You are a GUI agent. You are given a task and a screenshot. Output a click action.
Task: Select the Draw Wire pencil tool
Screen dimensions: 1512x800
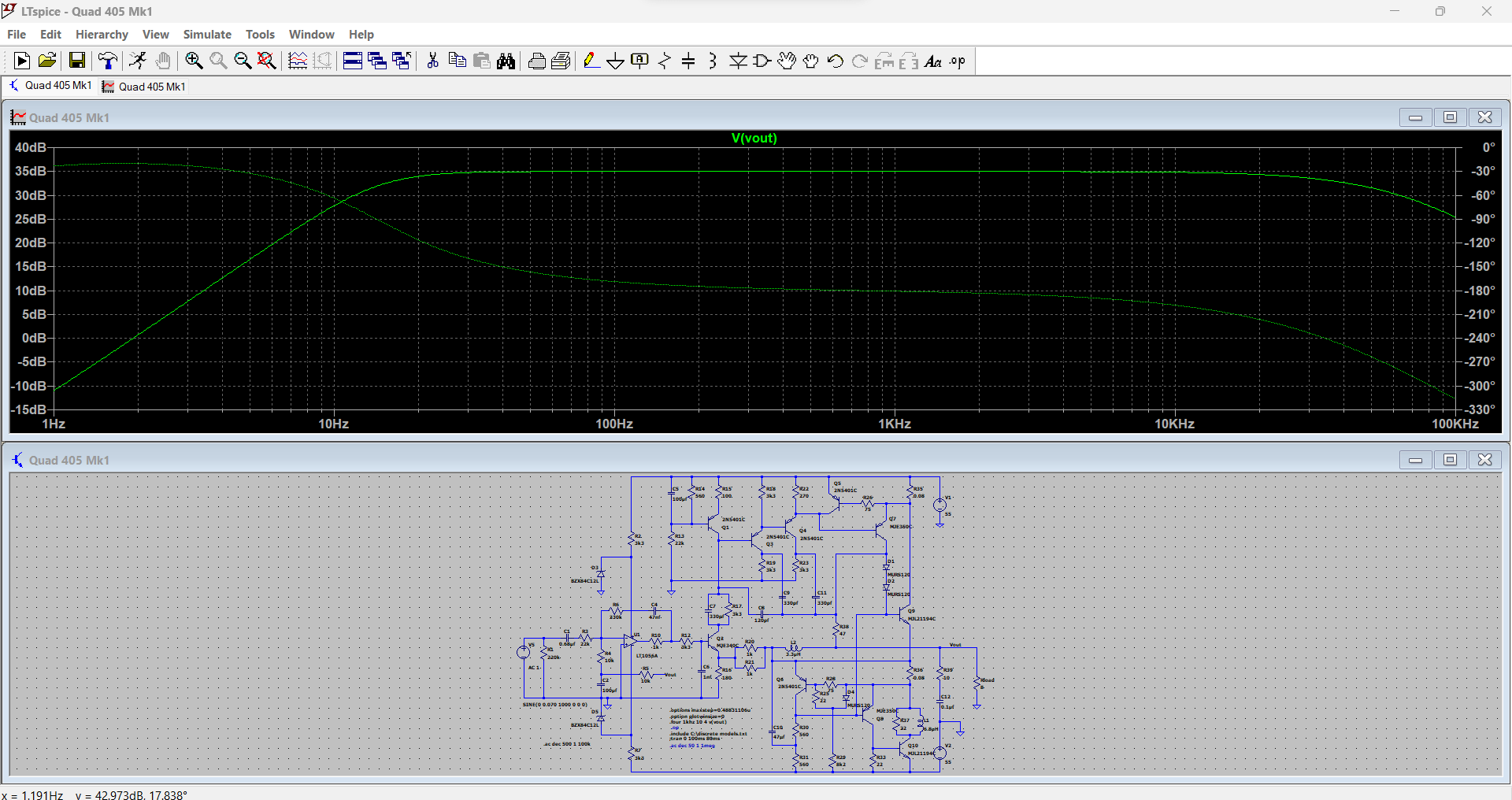pyautogui.click(x=591, y=61)
